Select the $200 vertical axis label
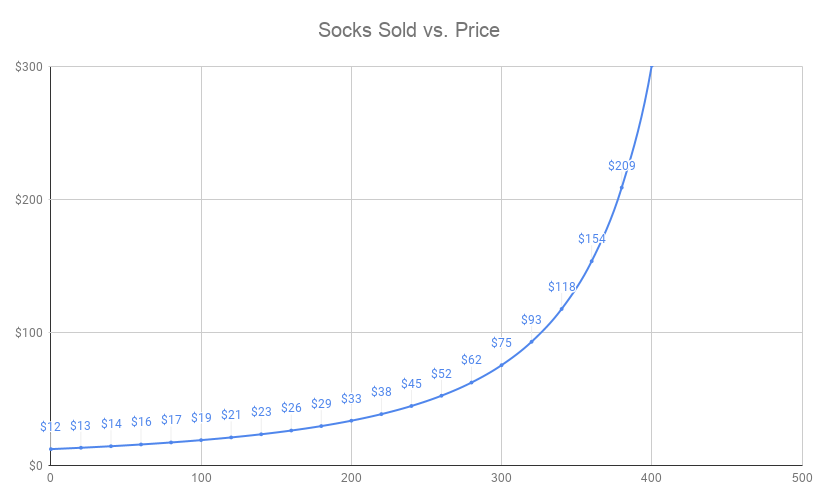Image resolution: width=821 pixels, height=491 pixels. (28, 200)
